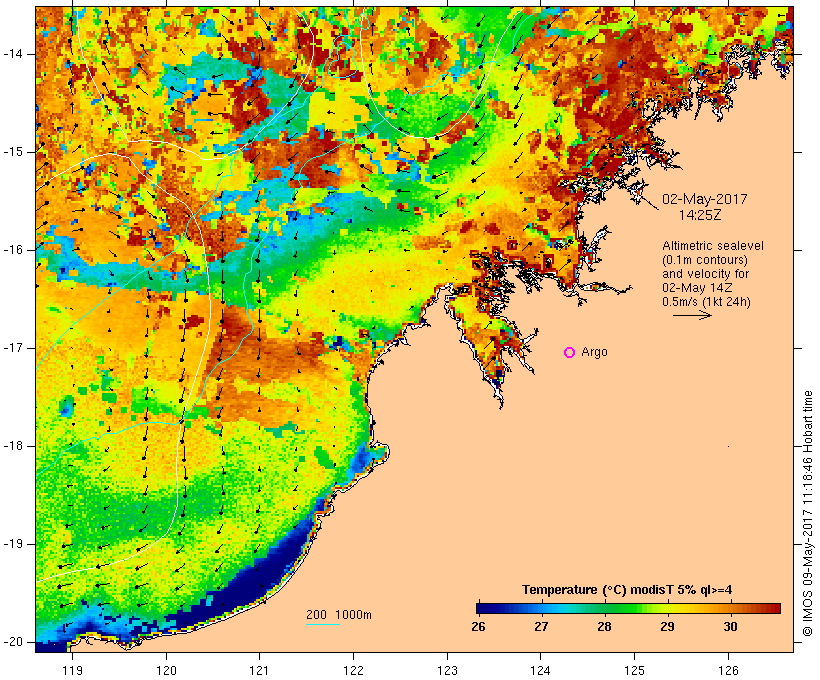Click the colorbar label '26'
820x680 pixels.
478,627
